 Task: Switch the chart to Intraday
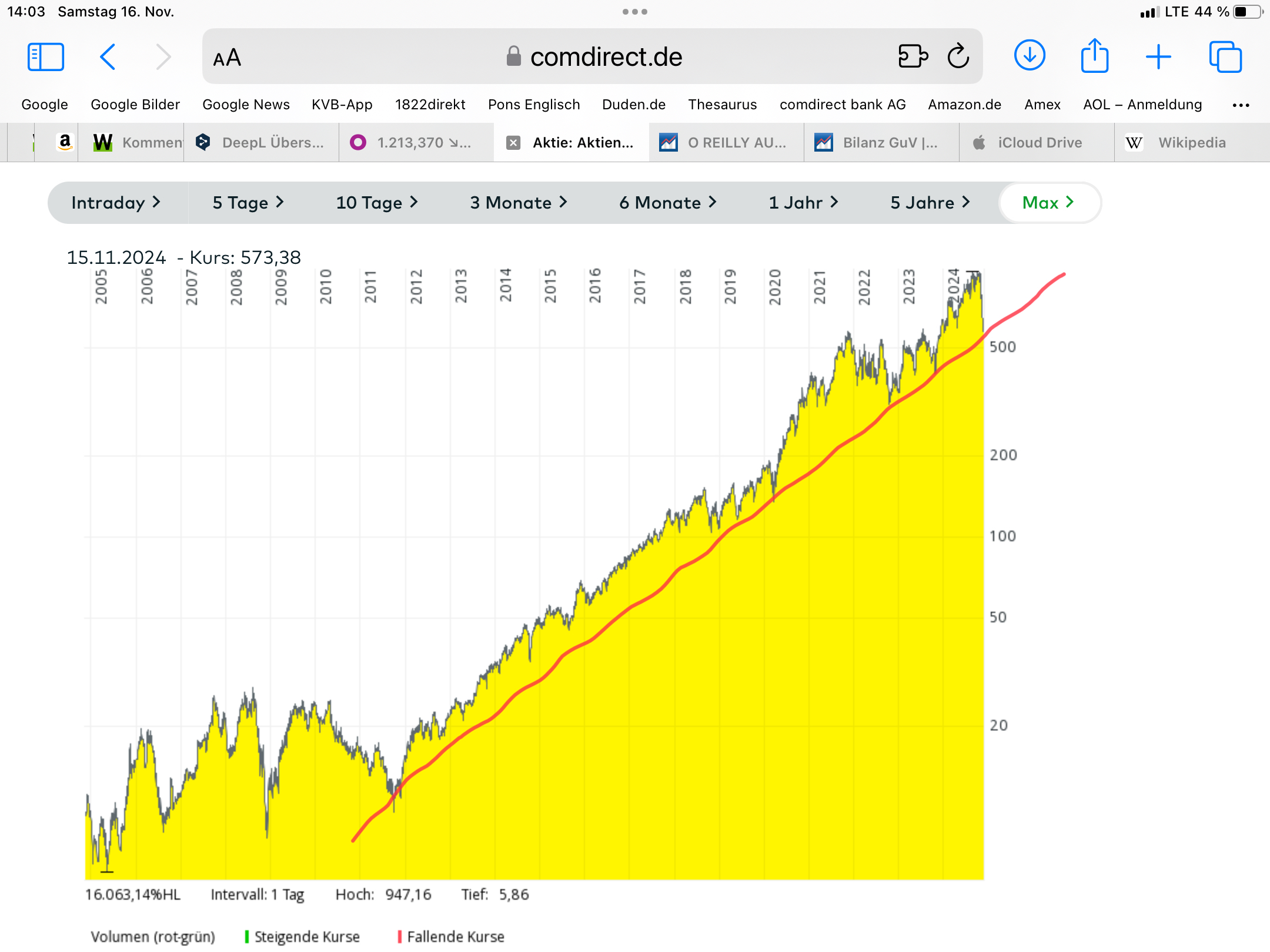[x=116, y=203]
